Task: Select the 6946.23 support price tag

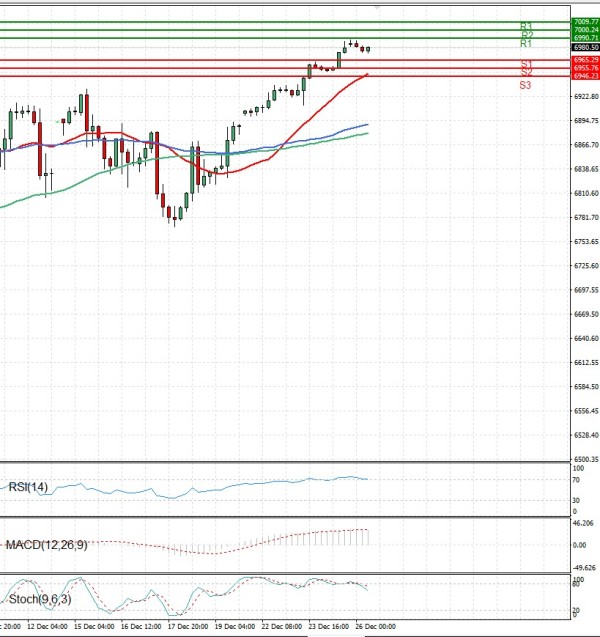Action: click(585, 76)
